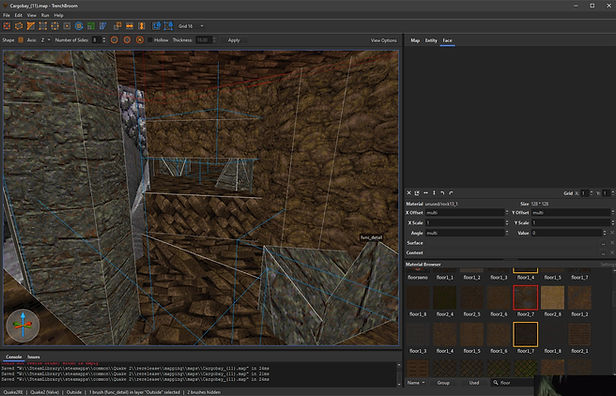616x396 pixels.
Task: Flip material vertically in the UV editor
Action: (434, 193)
